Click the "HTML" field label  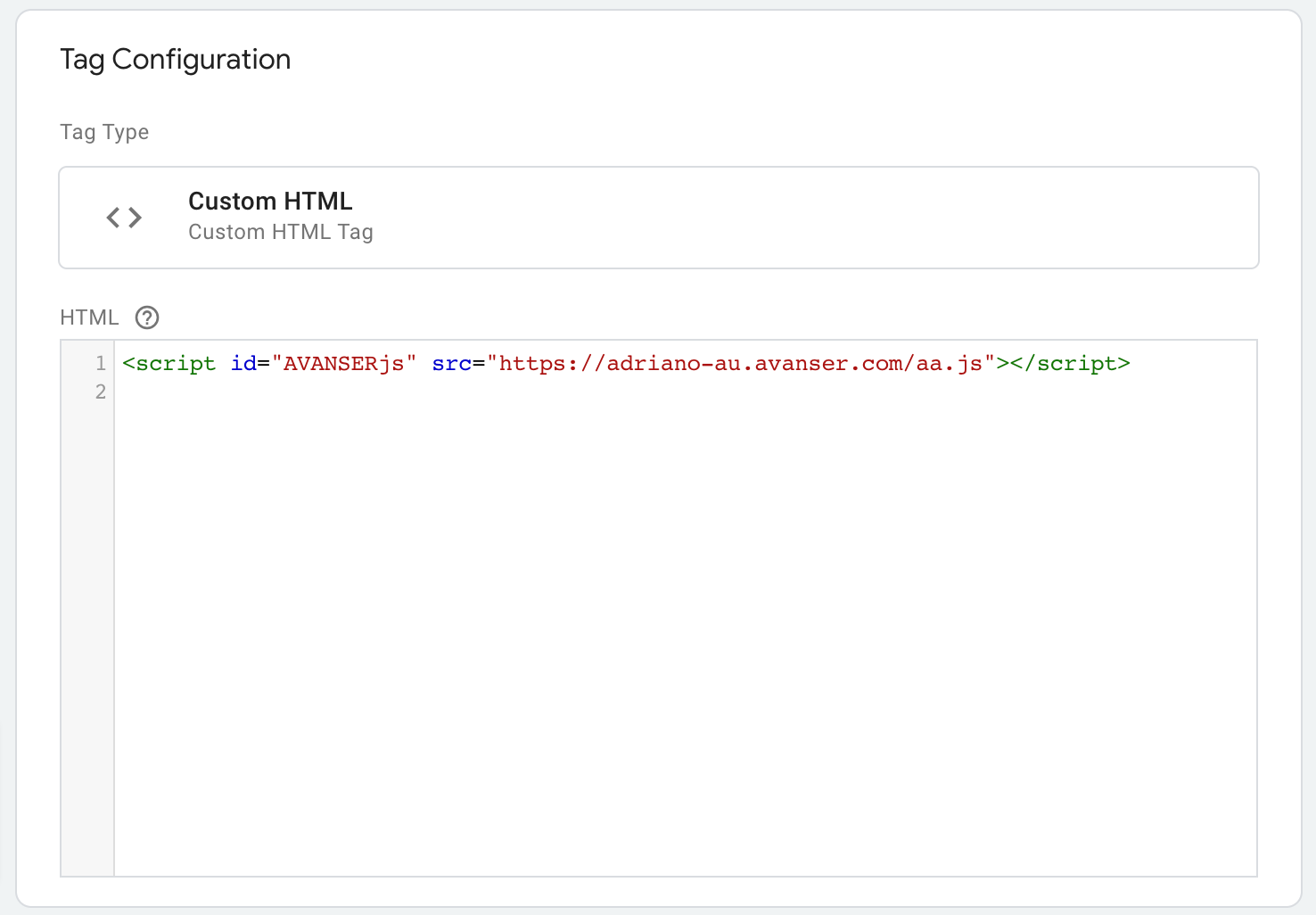tap(89, 317)
